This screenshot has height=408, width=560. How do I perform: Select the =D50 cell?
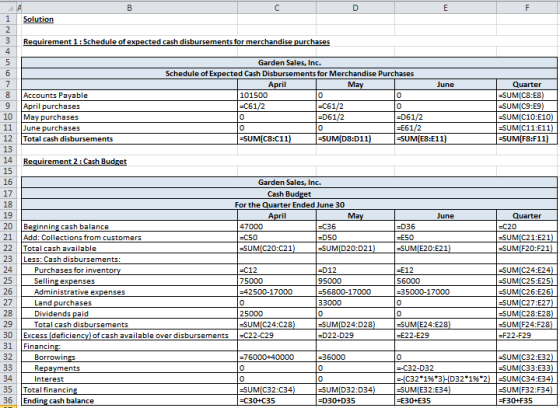tap(355, 237)
